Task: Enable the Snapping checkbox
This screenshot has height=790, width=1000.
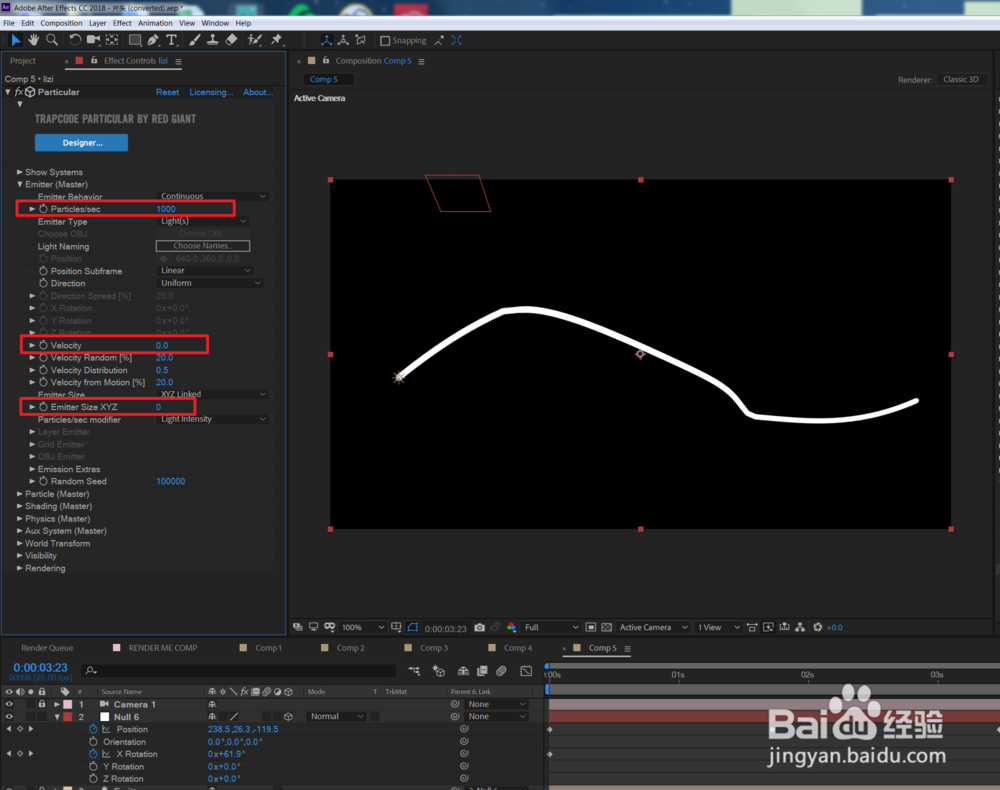Action: 385,40
